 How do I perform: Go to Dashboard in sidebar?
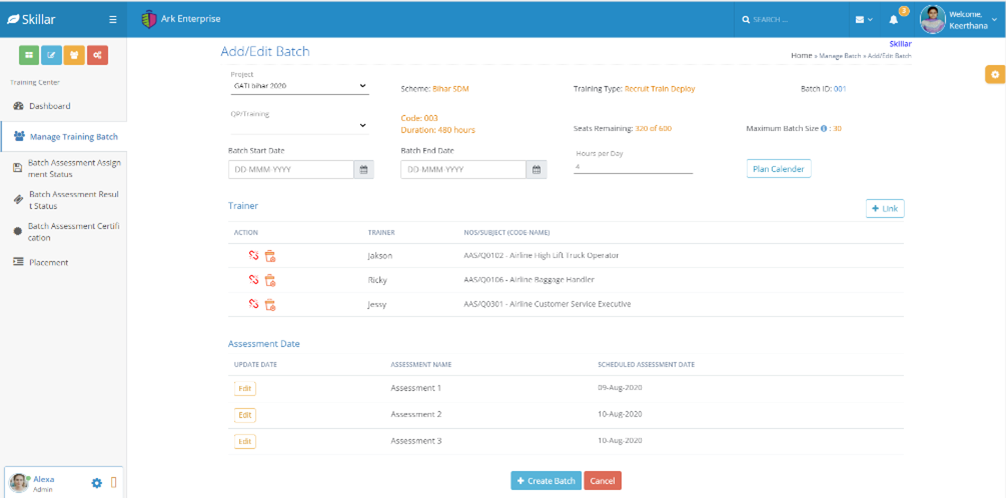point(49,106)
